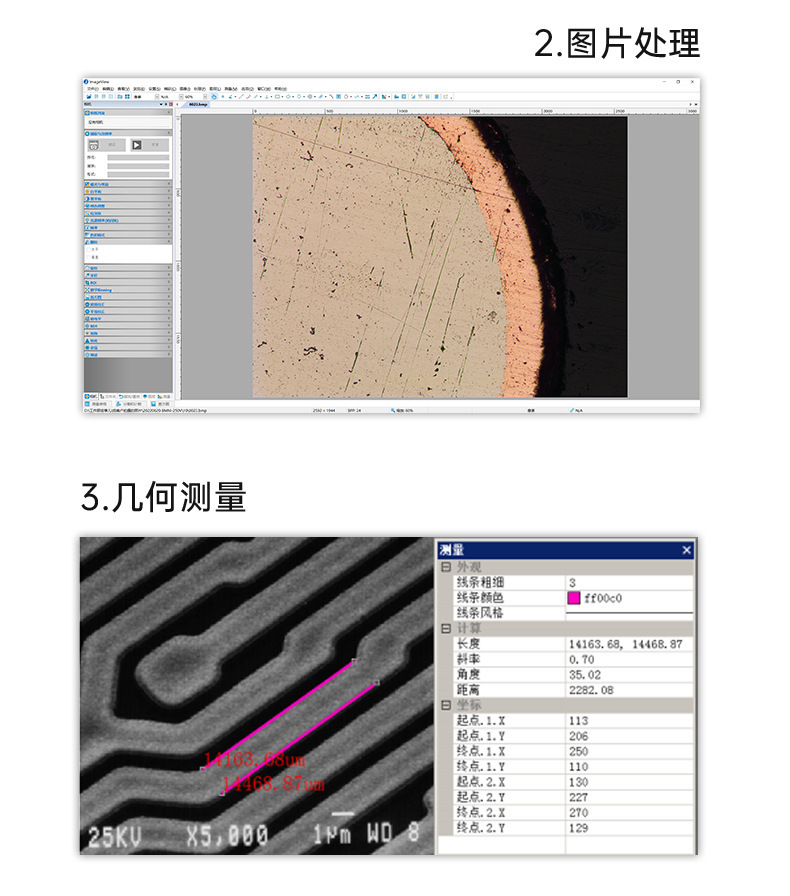
Task: Select the hand pan tool in toolbar
Action: [x=214, y=97]
